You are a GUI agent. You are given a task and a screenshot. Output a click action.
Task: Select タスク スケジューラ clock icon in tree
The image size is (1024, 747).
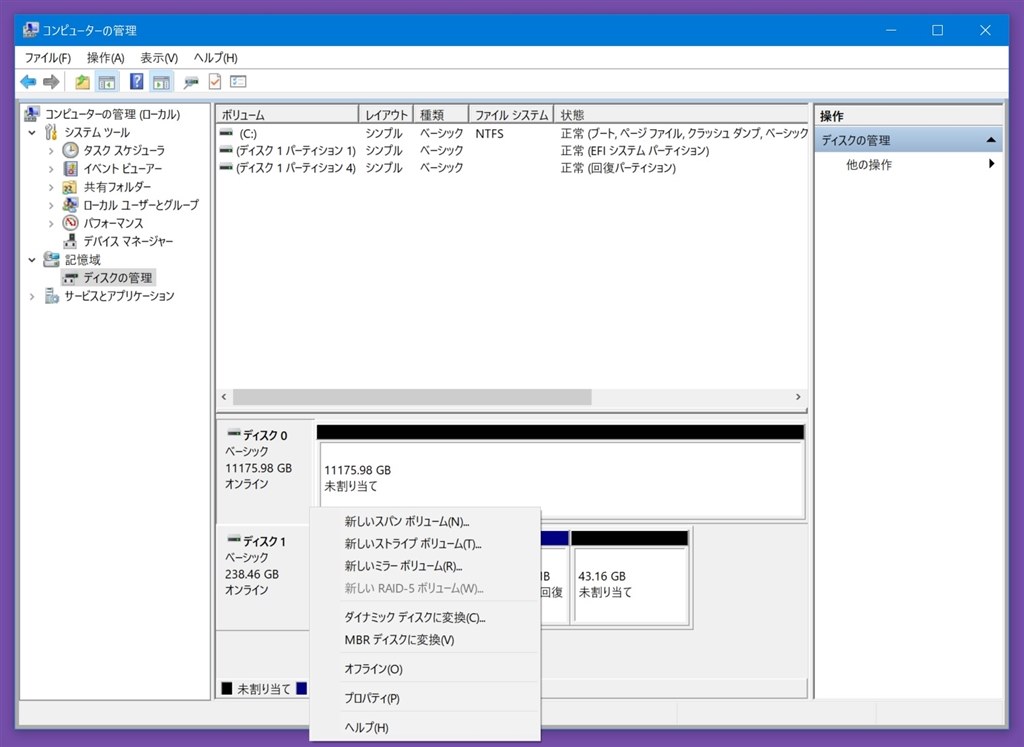tap(71, 150)
